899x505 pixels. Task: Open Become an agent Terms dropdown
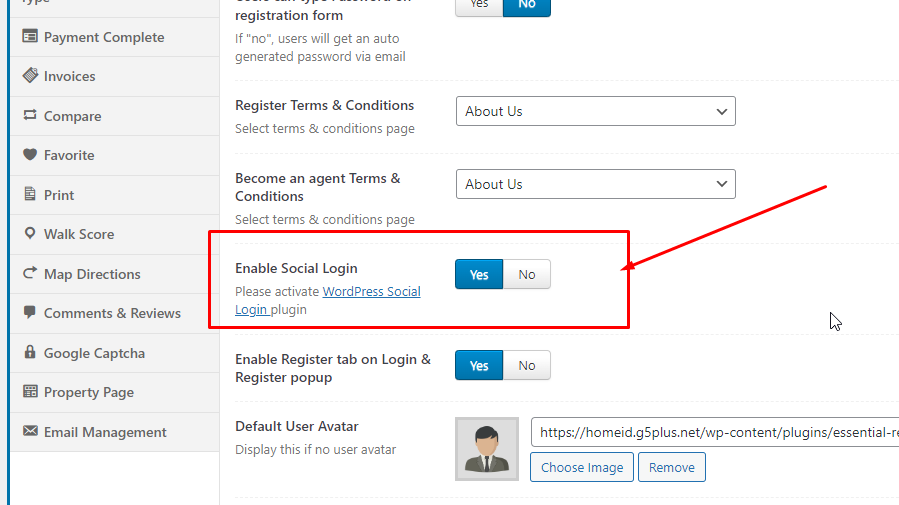595,184
